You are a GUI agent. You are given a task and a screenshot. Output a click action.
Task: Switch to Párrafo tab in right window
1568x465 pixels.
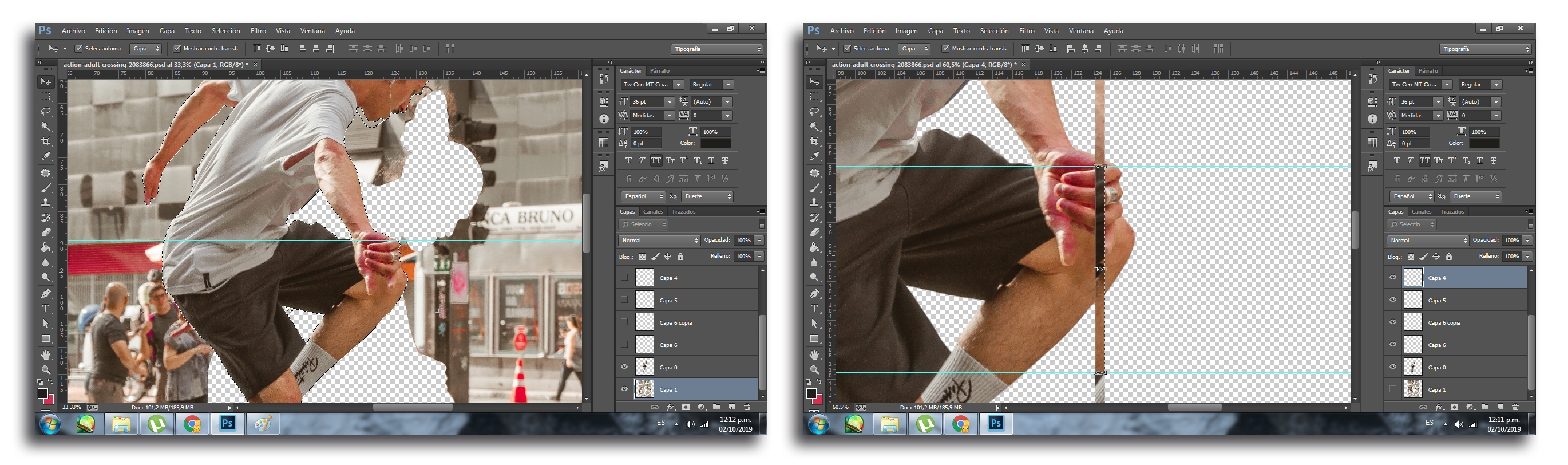tap(1428, 70)
